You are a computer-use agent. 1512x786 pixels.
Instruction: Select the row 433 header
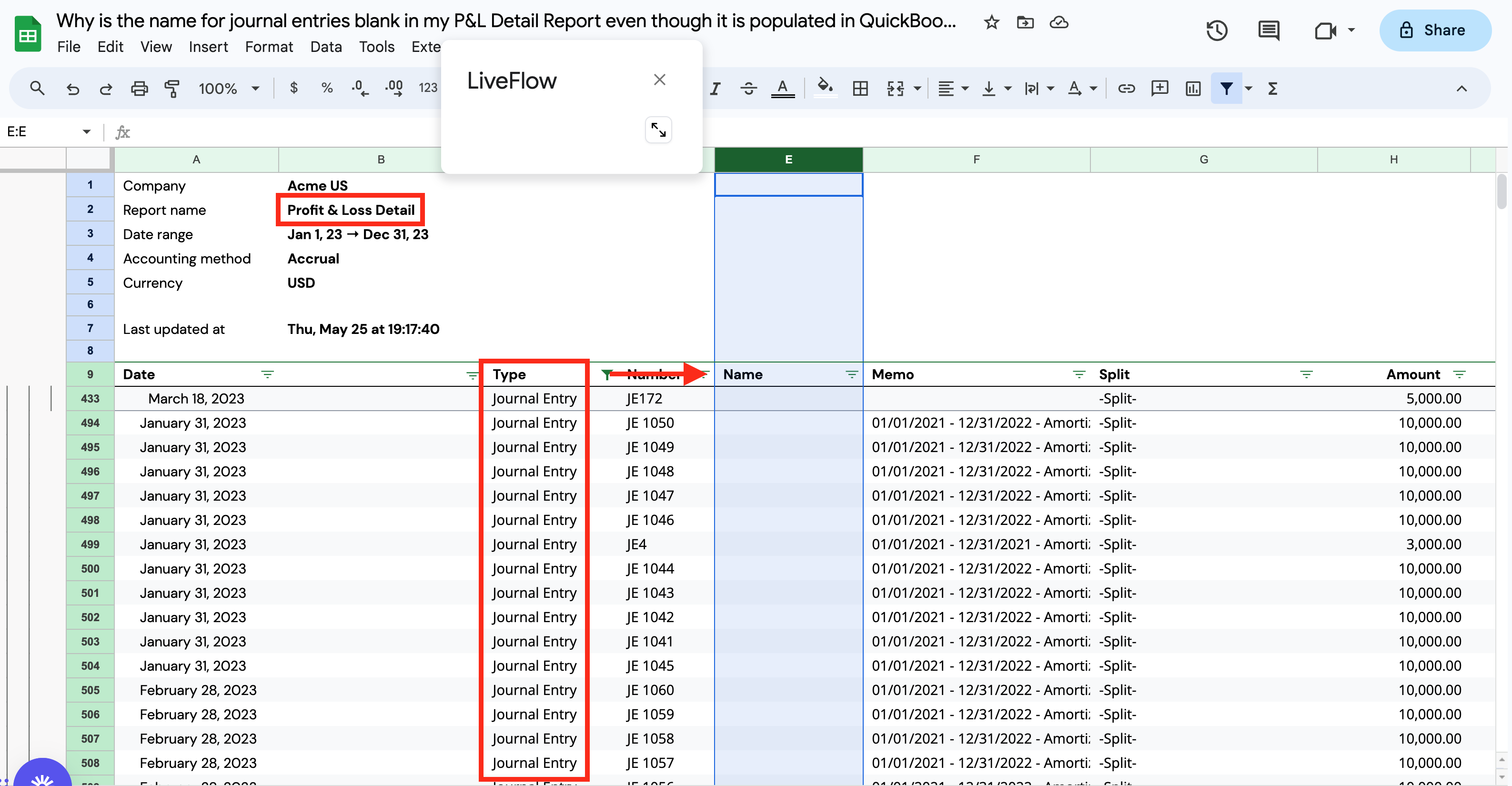point(90,399)
